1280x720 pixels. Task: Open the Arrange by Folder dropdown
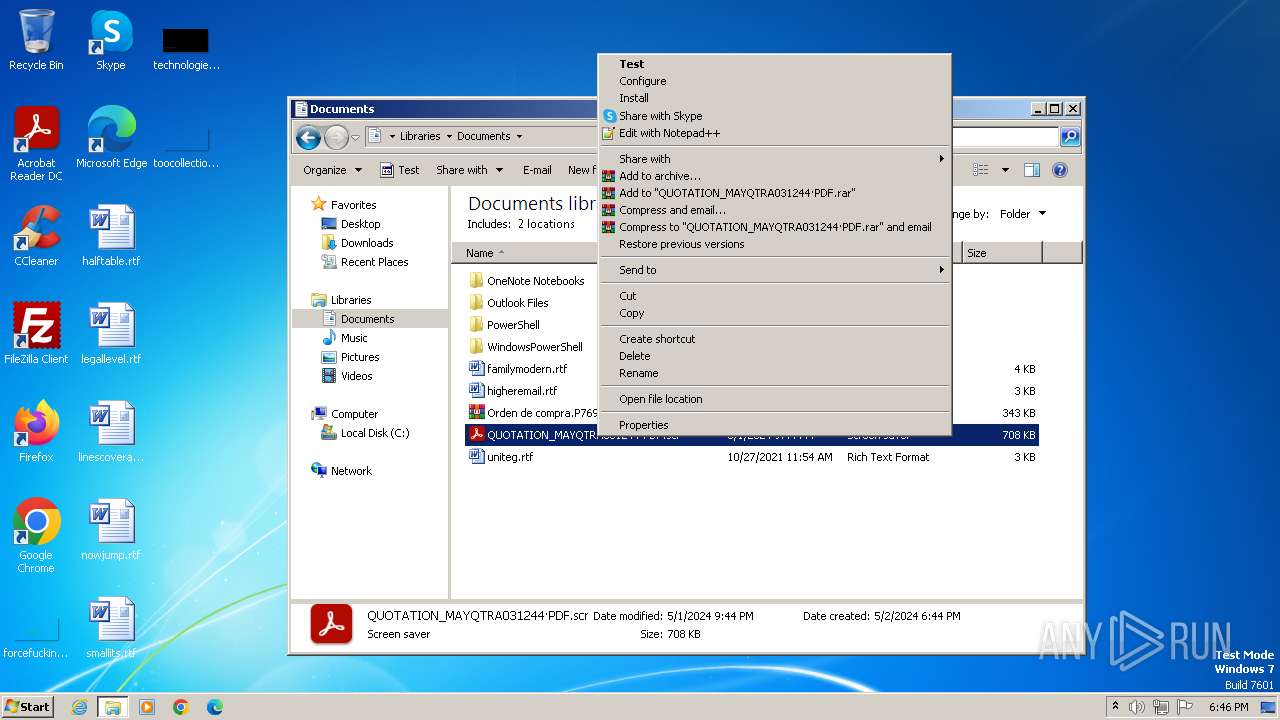(x=1022, y=214)
